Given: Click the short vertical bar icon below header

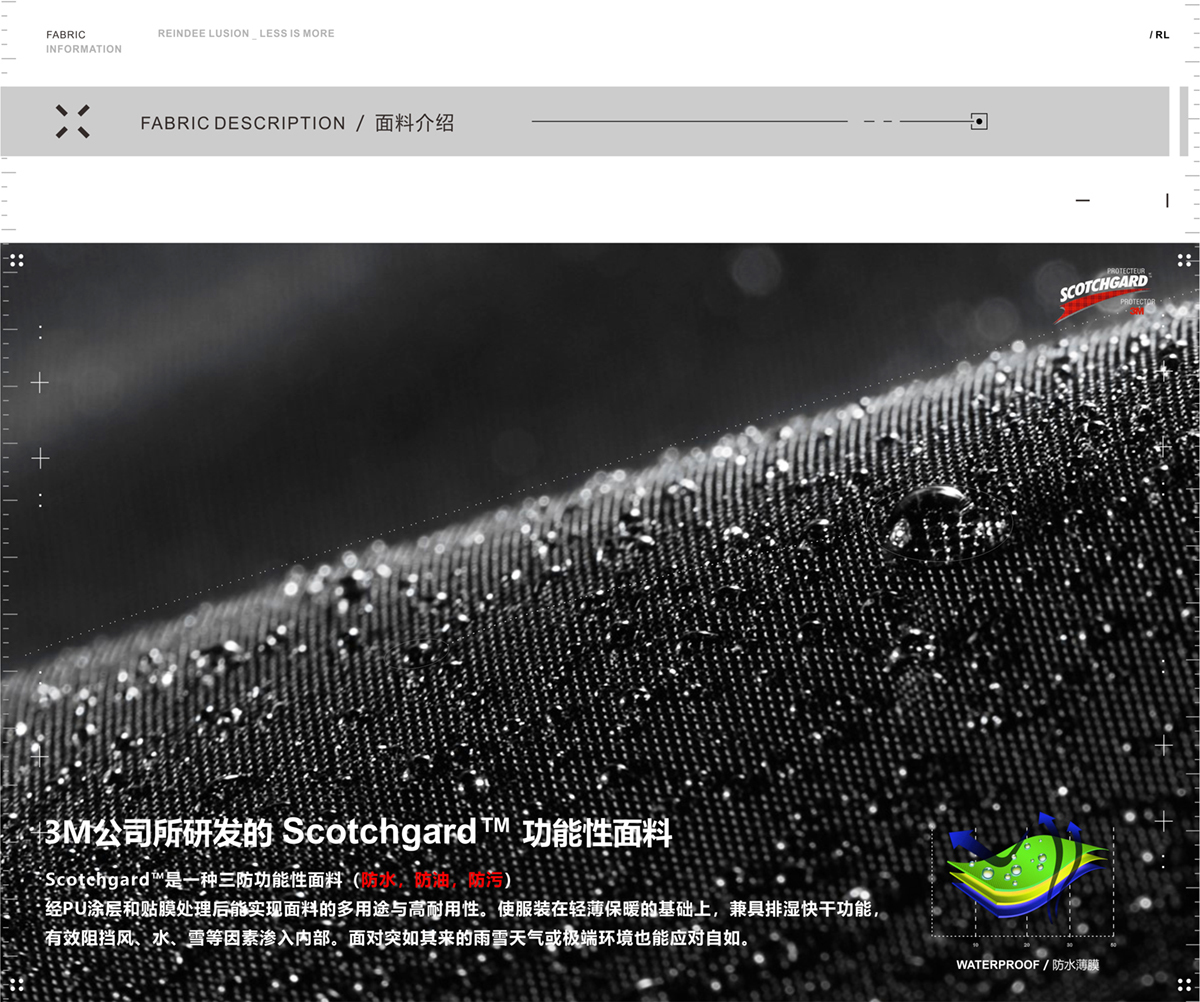Looking at the screenshot, I should (x=1167, y=201).
